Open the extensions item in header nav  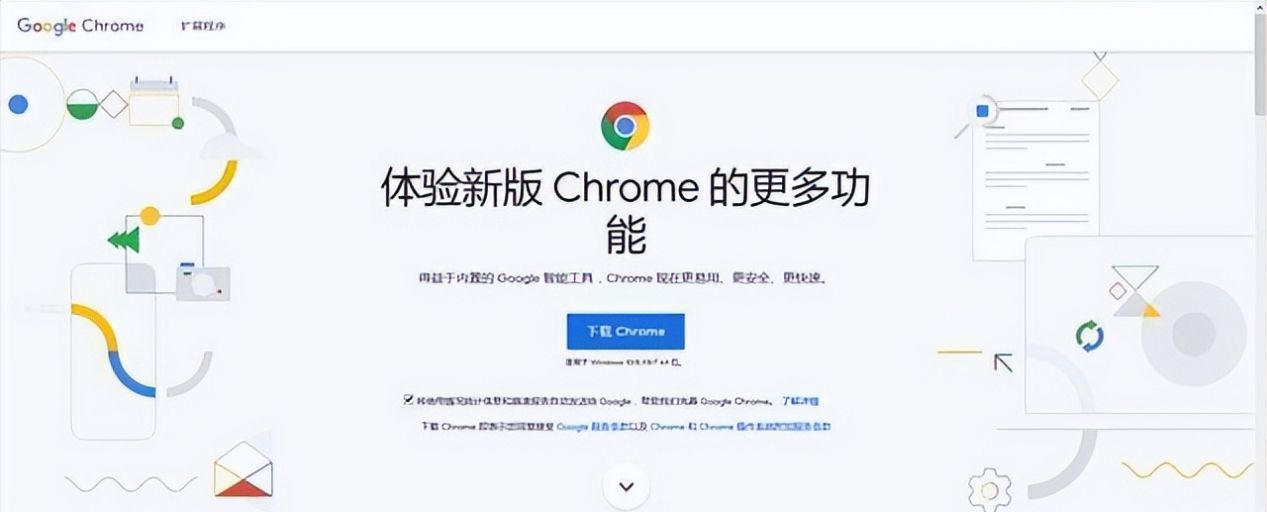click(203, 25)
